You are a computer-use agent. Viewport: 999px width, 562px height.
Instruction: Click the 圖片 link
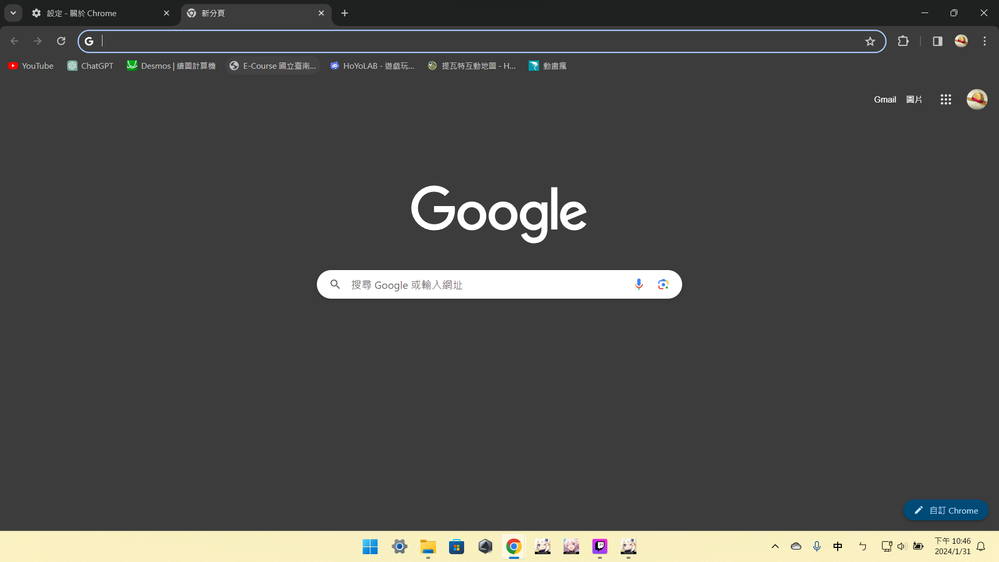point(914,99)
